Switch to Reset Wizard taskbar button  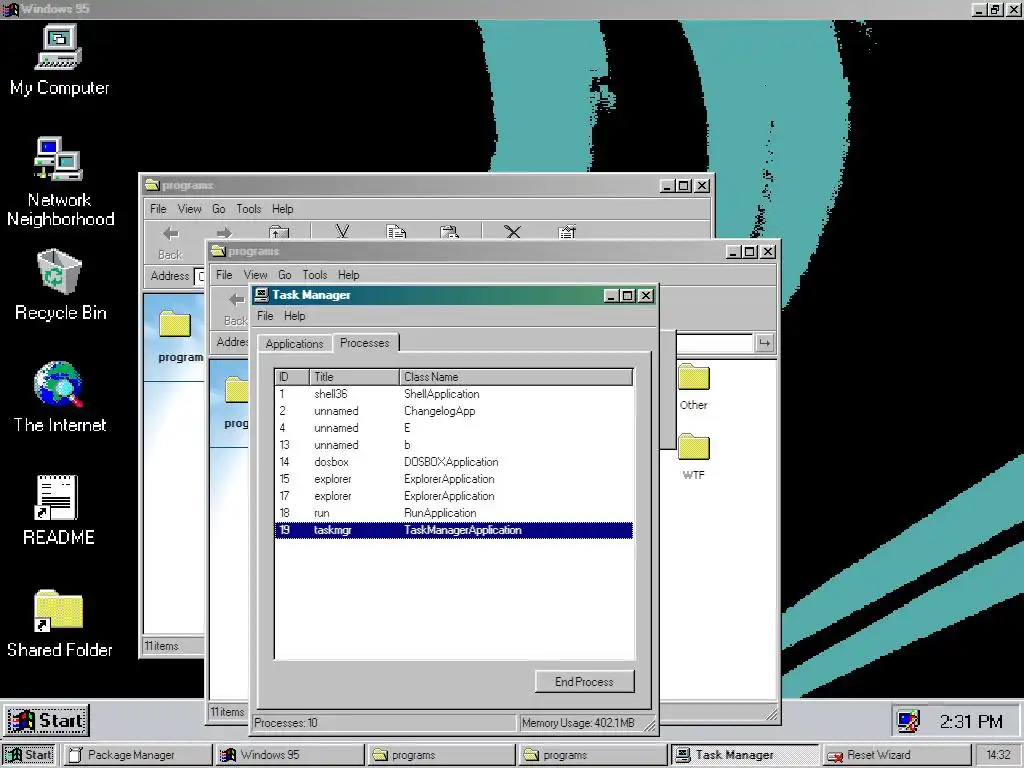click(895, 755)
